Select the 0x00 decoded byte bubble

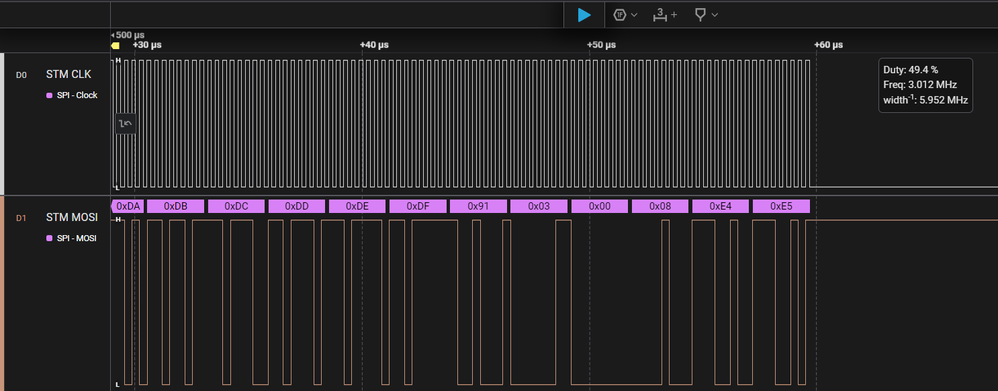(x=600, y=206)
